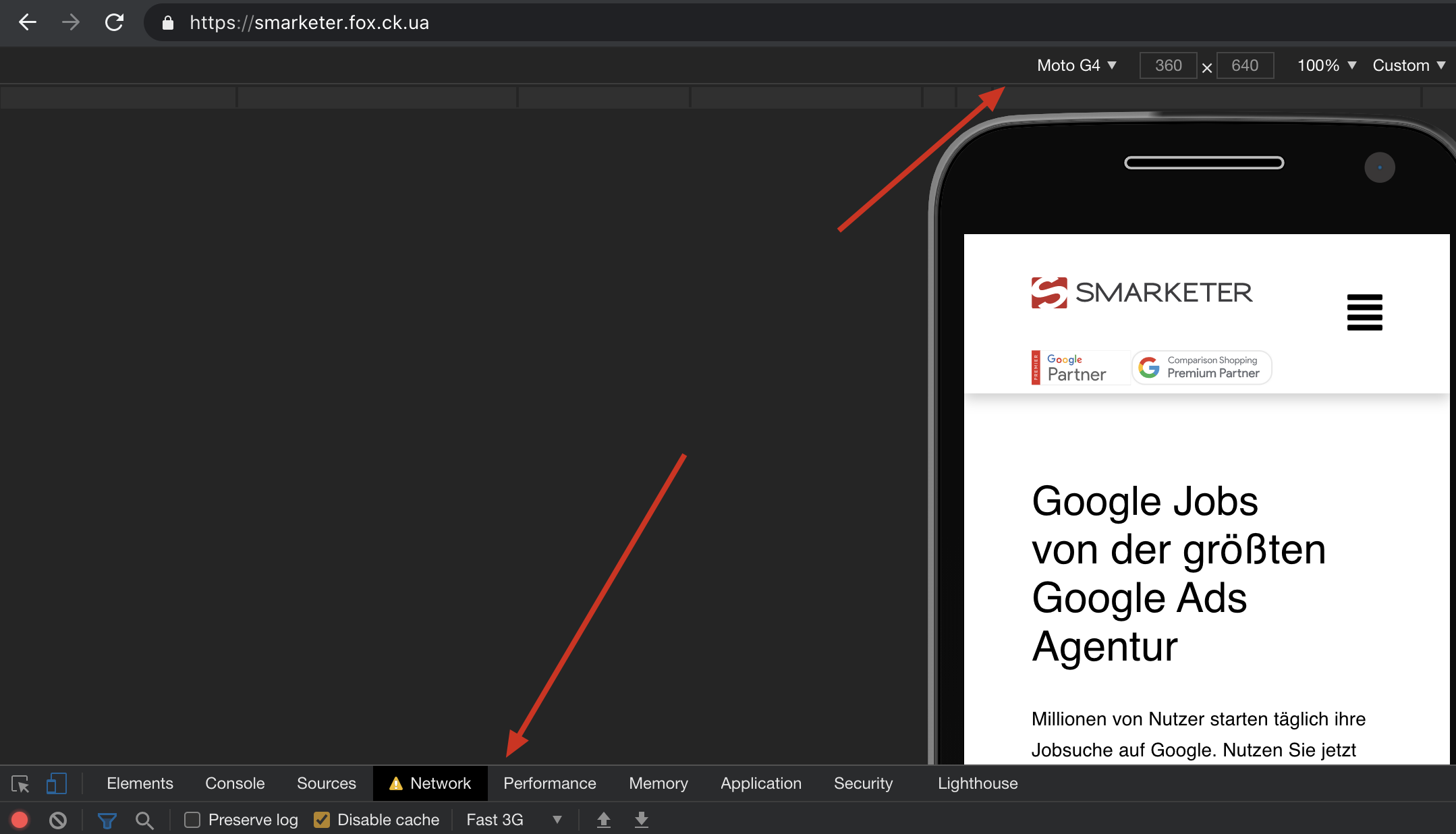Viewport: 1456px width, 834px height.
Task: Switch to the Console tab
Action: click(235, 783)
